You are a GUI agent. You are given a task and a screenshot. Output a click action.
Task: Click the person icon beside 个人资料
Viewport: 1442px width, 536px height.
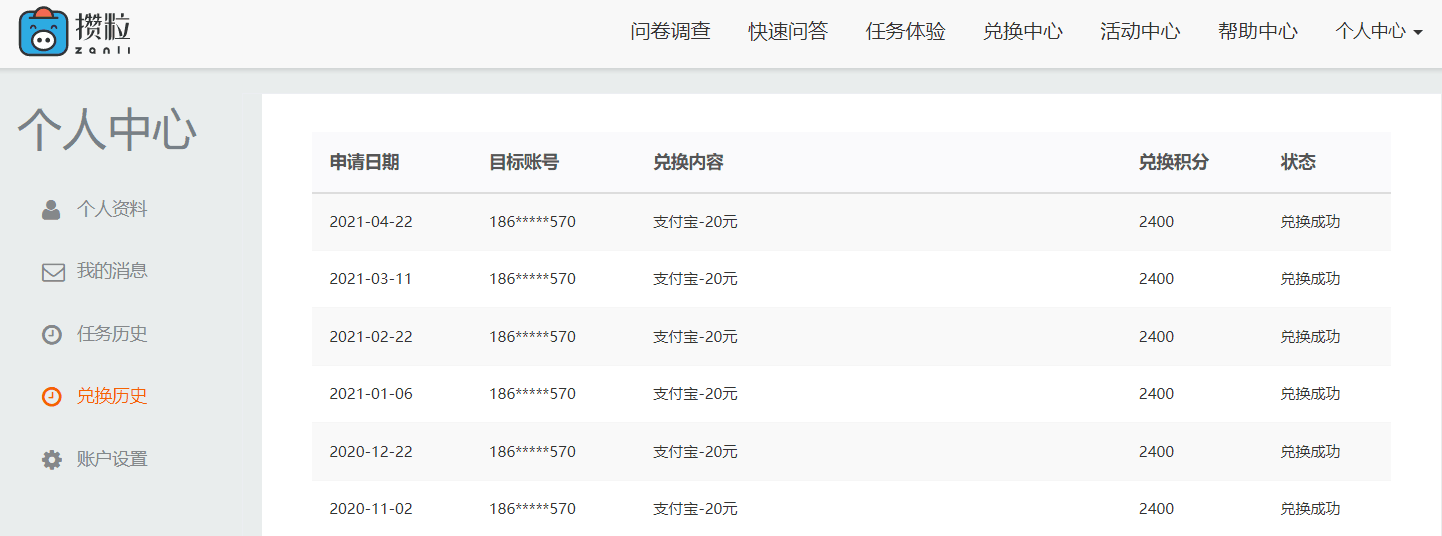click(51, 210)
